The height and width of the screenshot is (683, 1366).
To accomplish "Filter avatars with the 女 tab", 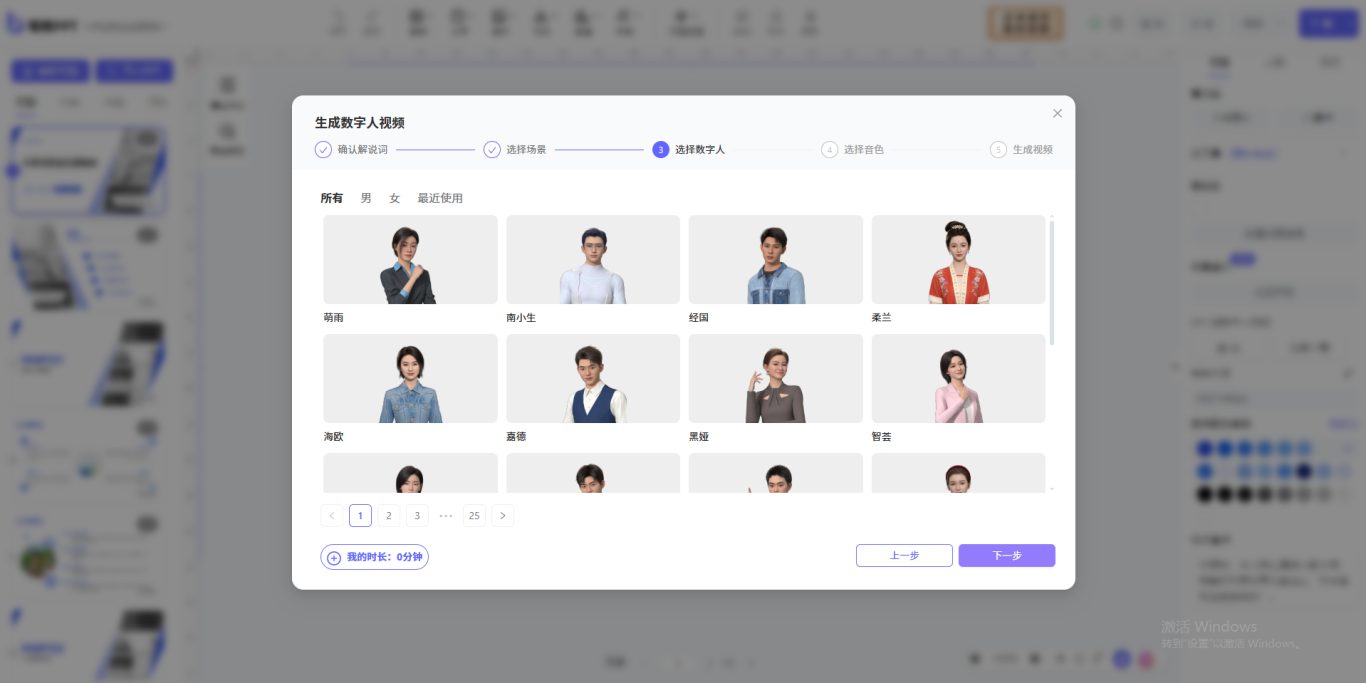I will point(394,198).
